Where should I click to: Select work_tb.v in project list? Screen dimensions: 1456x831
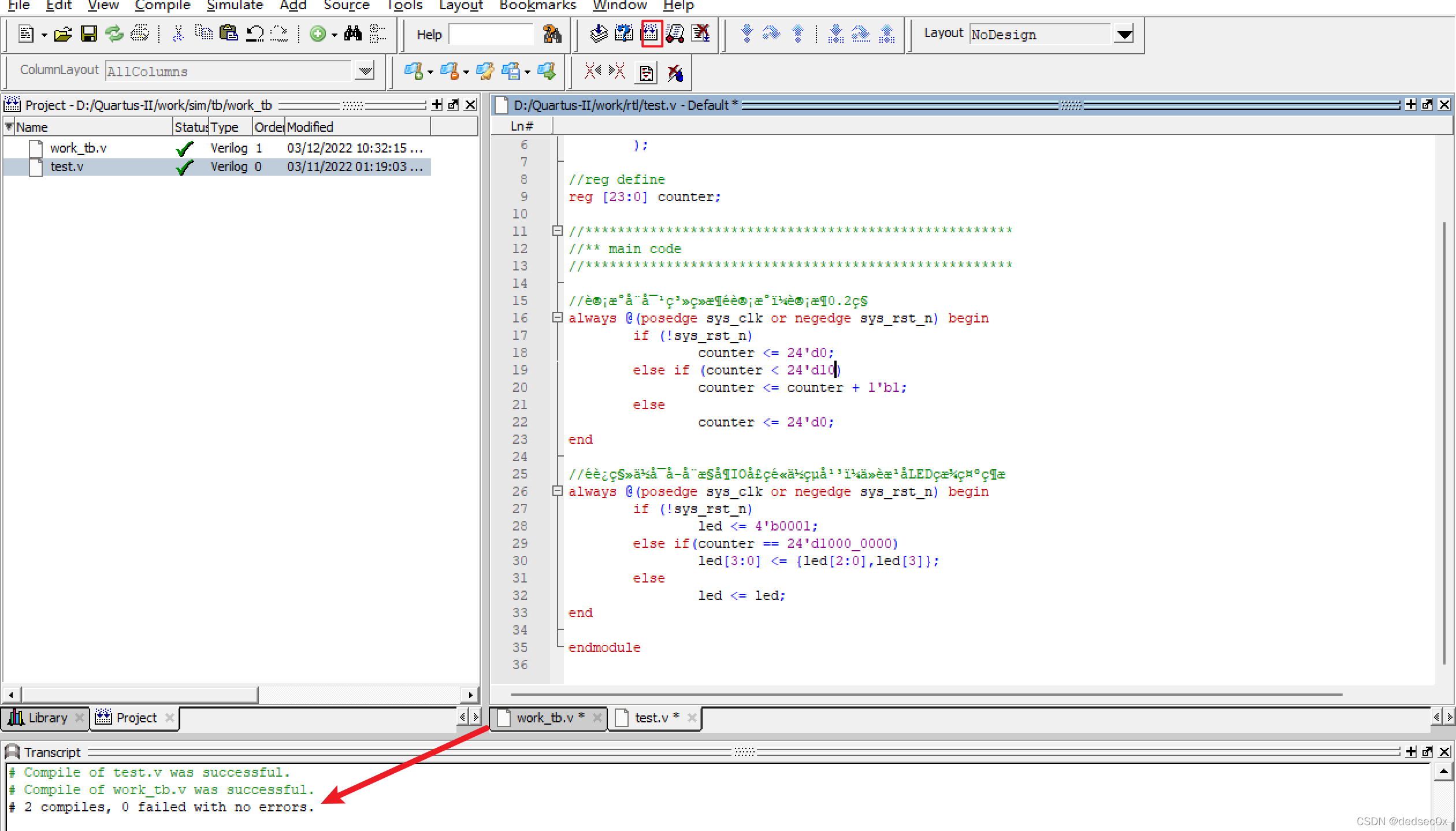[78, 148]
